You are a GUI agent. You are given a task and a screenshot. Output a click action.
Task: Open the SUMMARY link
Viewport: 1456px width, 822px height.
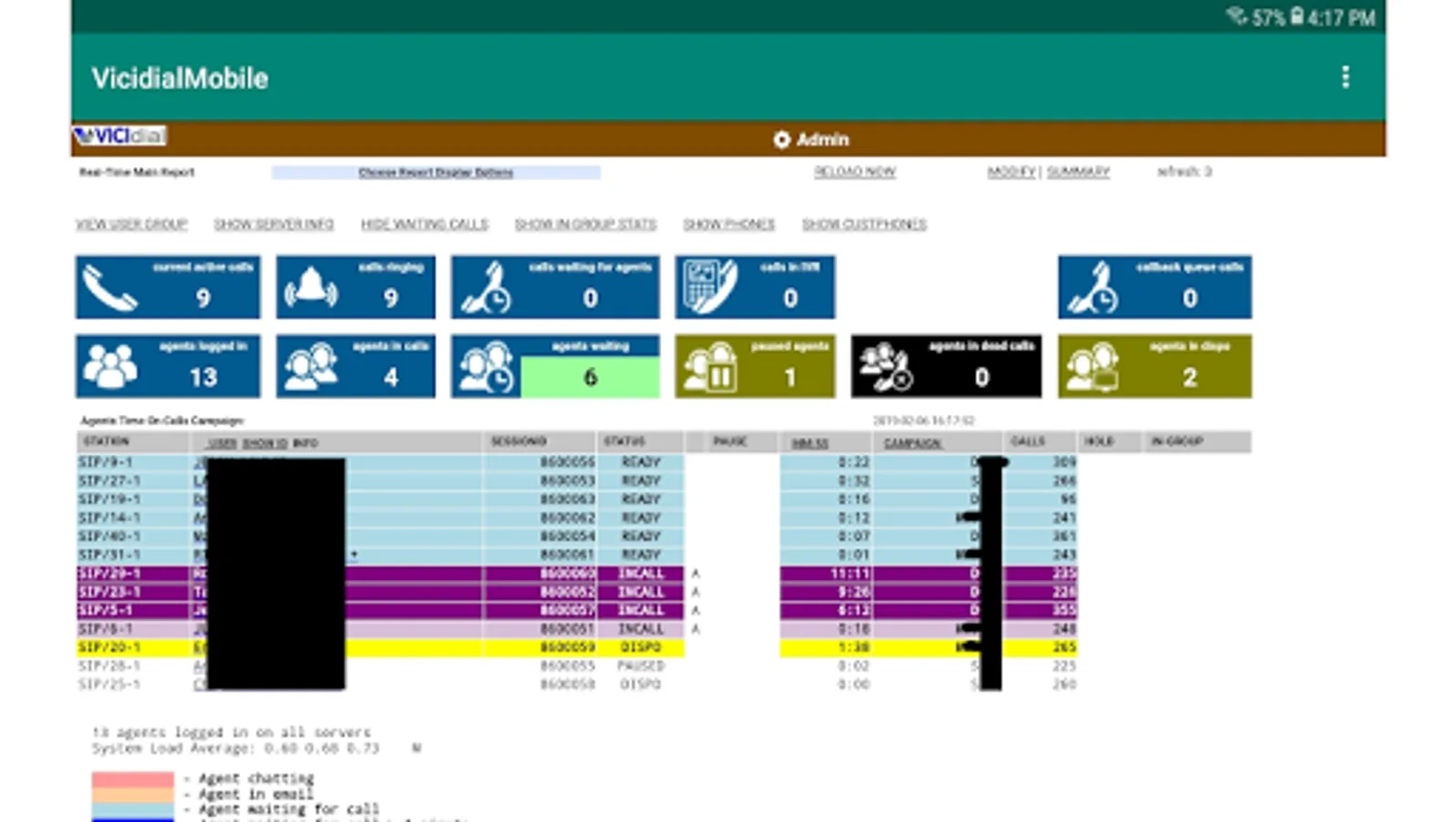point(1078,172)
